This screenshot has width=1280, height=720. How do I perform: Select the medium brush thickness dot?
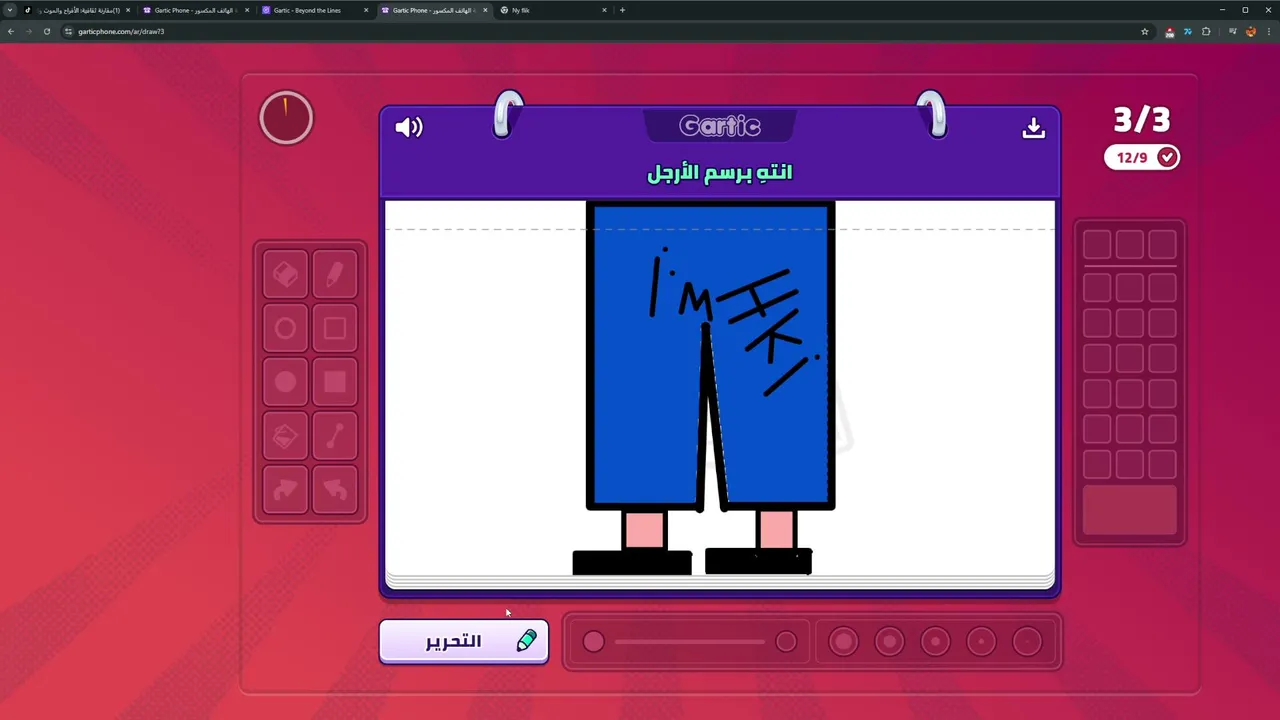click(935, 642)
